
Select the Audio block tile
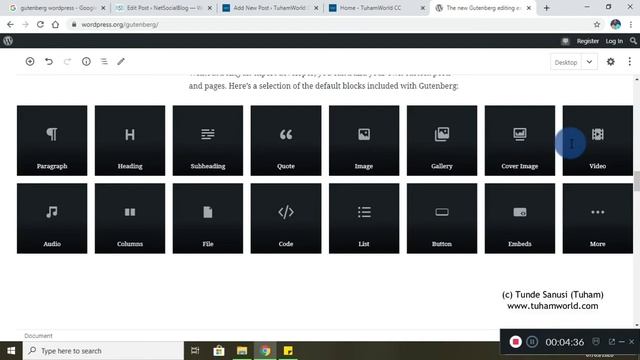coord(52,218)
